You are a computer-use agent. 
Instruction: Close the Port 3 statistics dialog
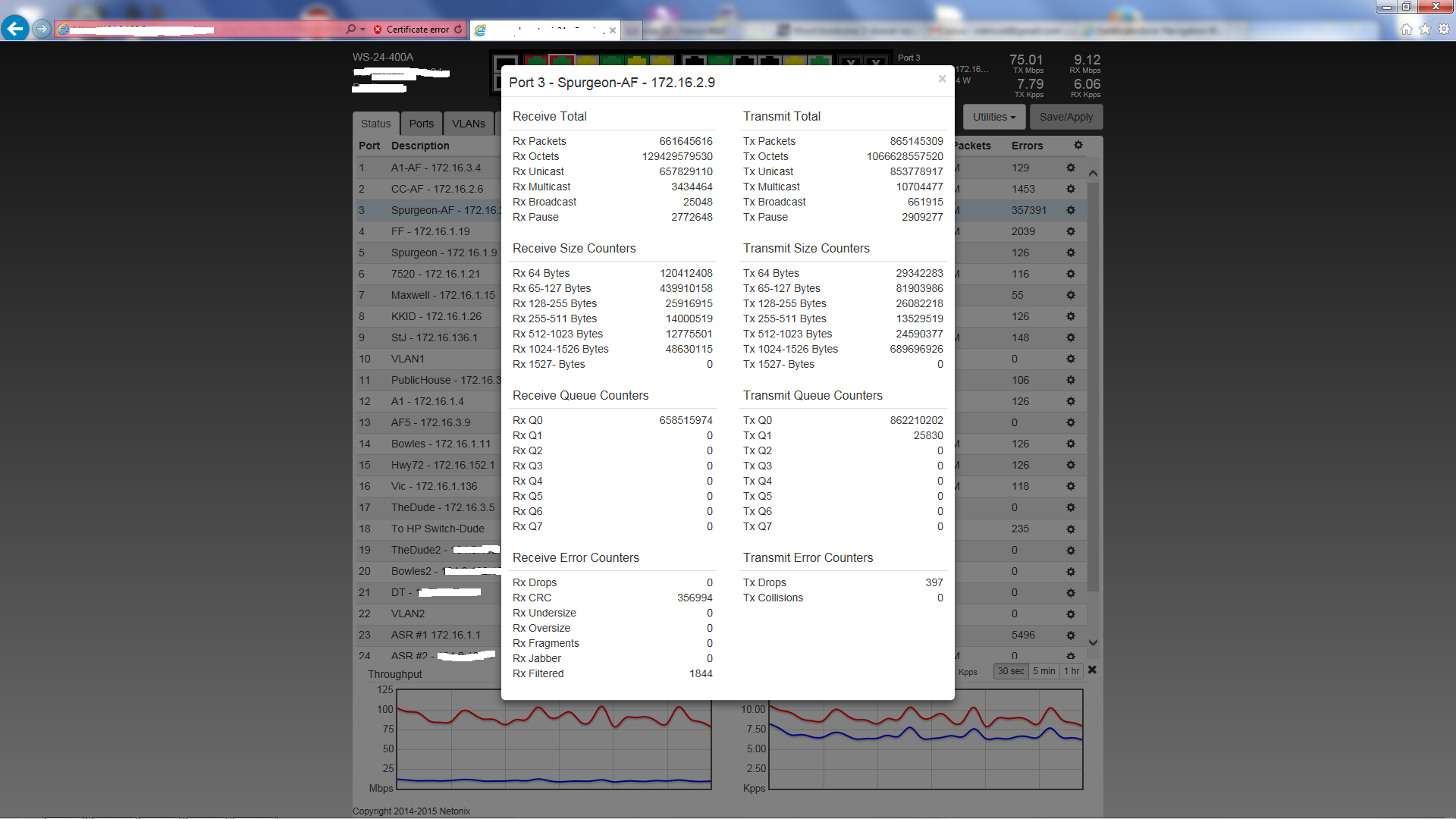point(942,79)
